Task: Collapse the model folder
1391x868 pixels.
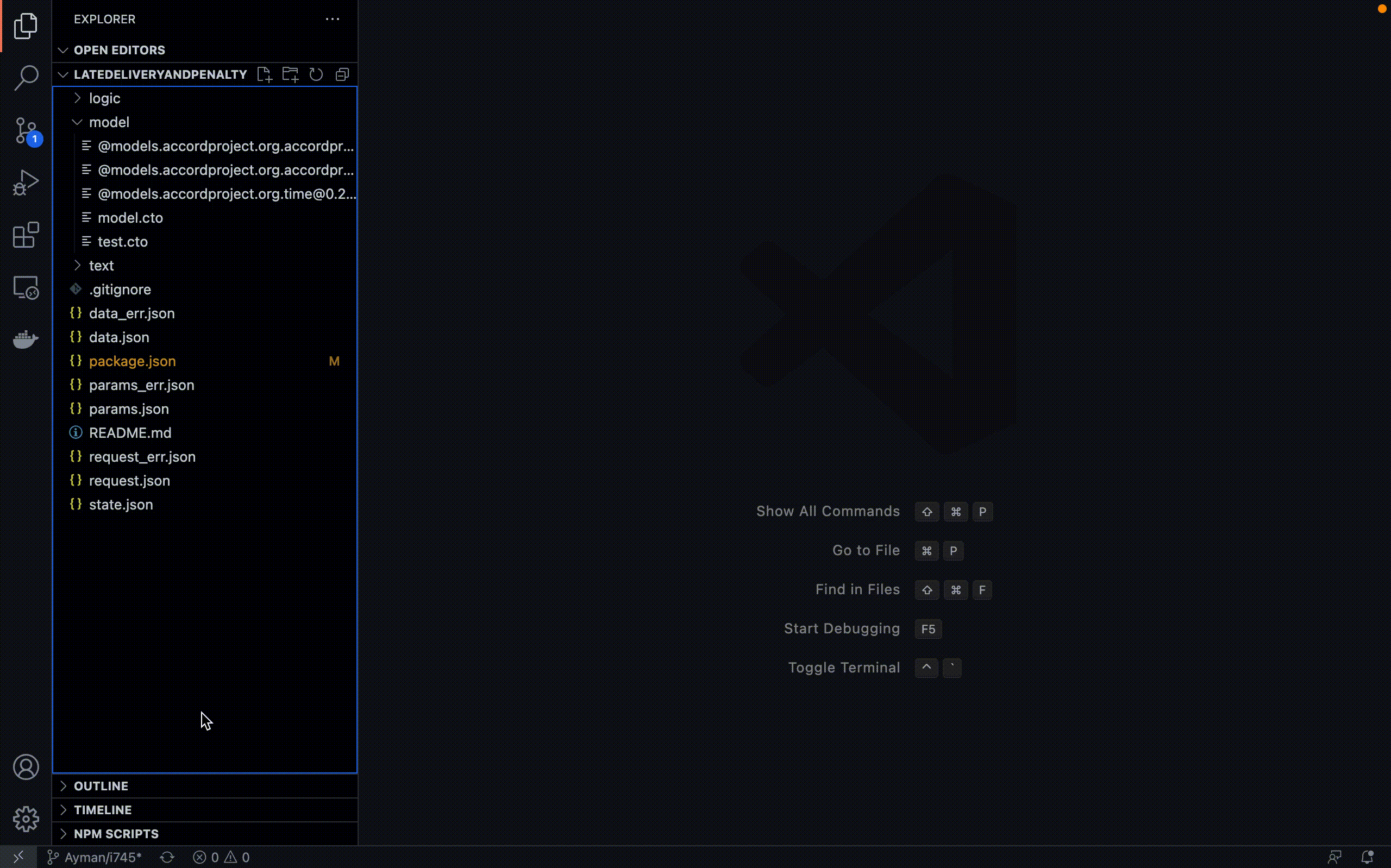Action: pyautogui.click(x=109, y=122)
